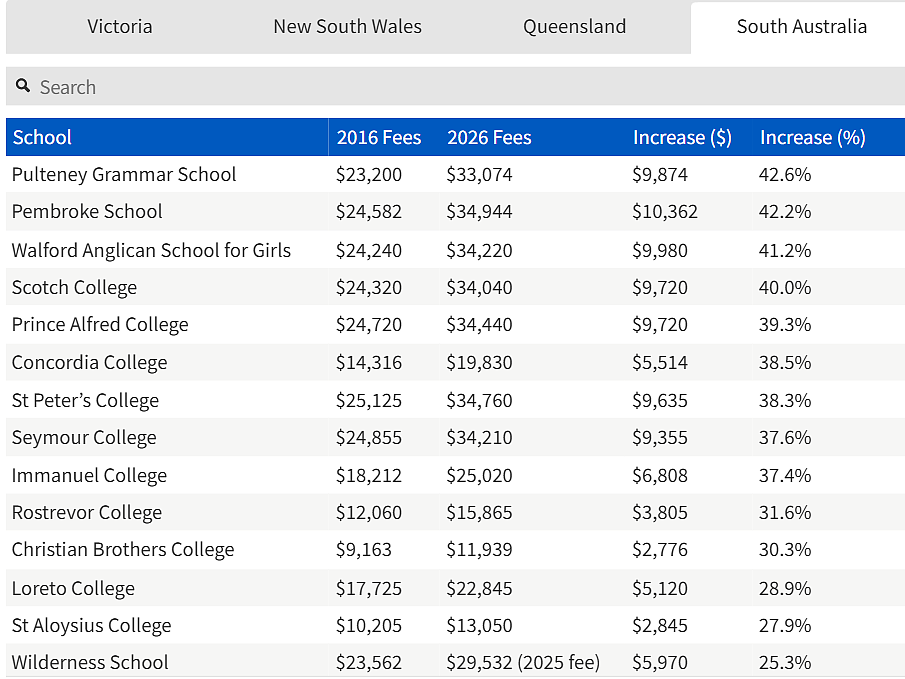Click the St Peter's College name
The width and height of the screenshot is (905, 679).
pyautogui.click(x=85, y=401)
